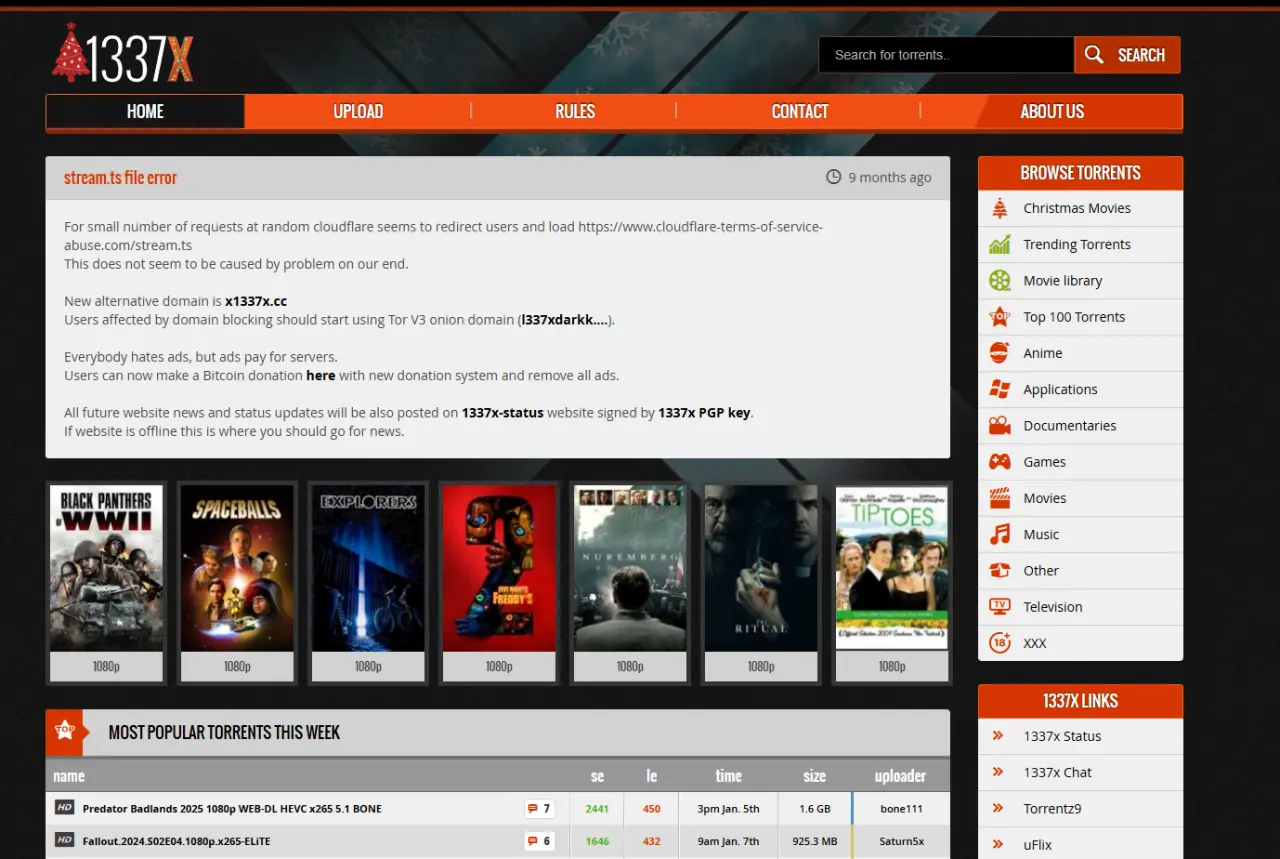Open uploader bone111 profile

tap(901, 809)
